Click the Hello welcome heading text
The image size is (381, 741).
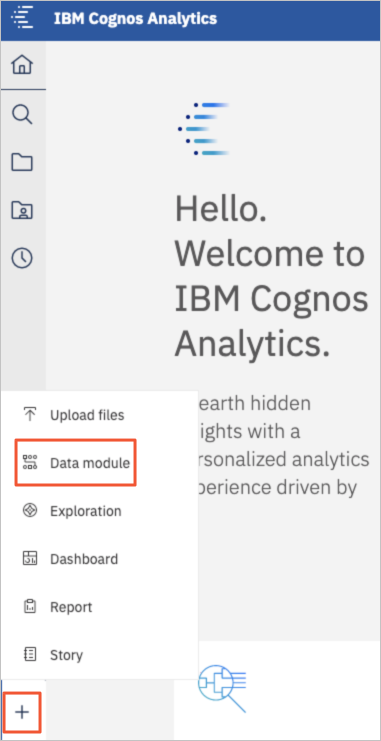click(x=271, y=278)
